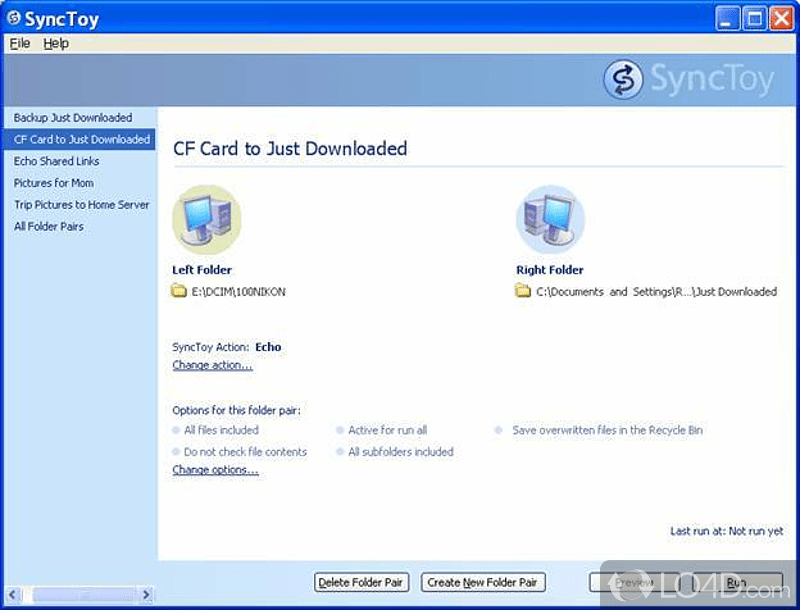Click the Echo action value text
Image resolution: width=800 pixels, height=610 pixels.
(x=268, y=347)
